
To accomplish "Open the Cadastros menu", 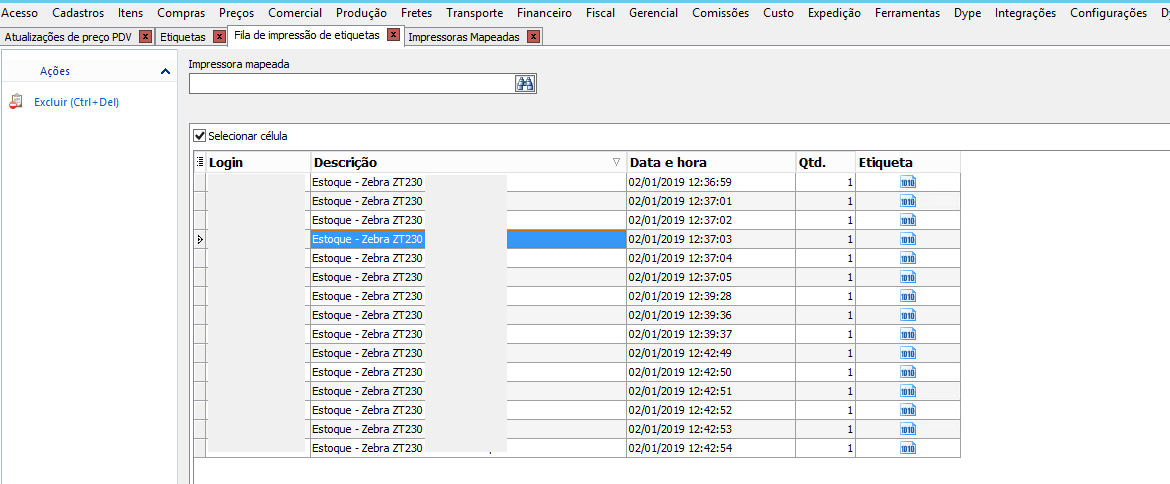I will [x=78, y=13].
